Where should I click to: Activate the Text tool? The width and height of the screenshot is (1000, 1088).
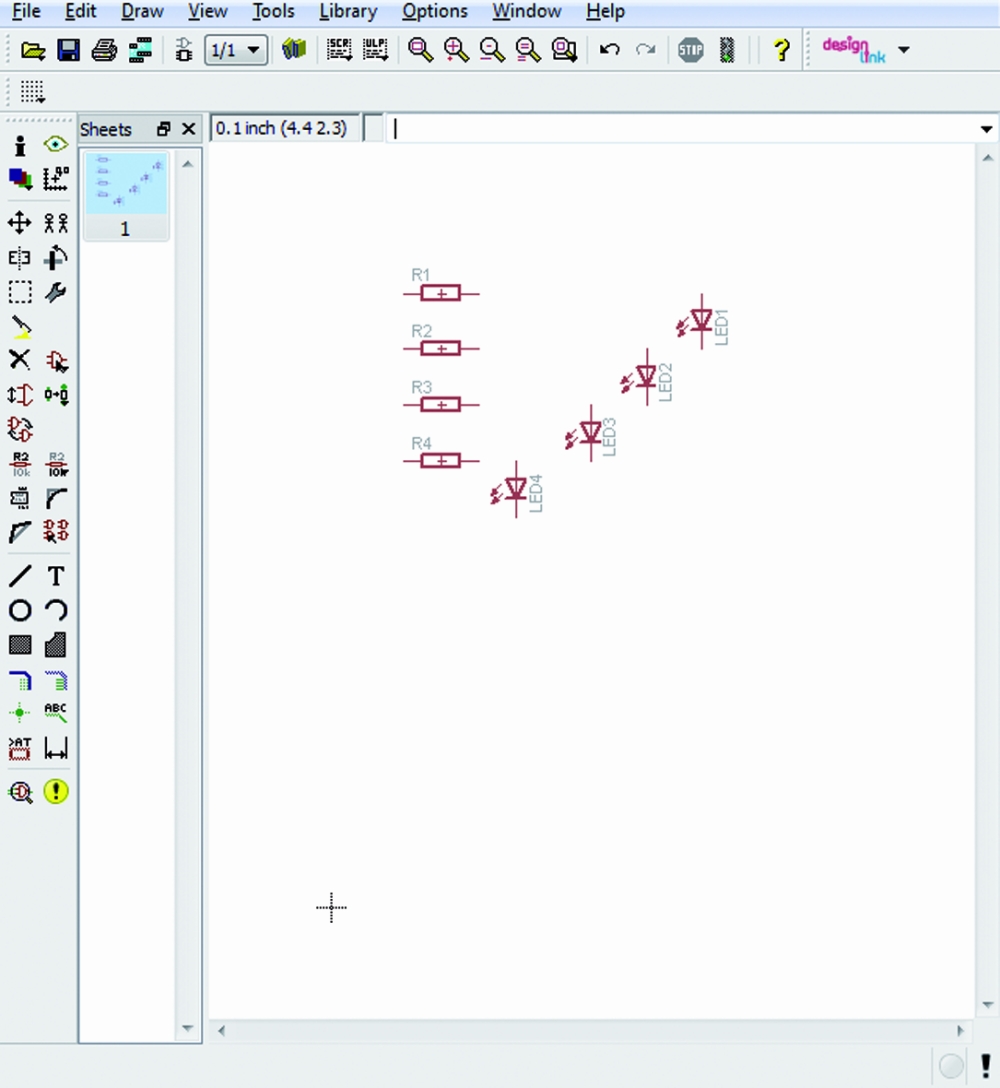(56, 576)
